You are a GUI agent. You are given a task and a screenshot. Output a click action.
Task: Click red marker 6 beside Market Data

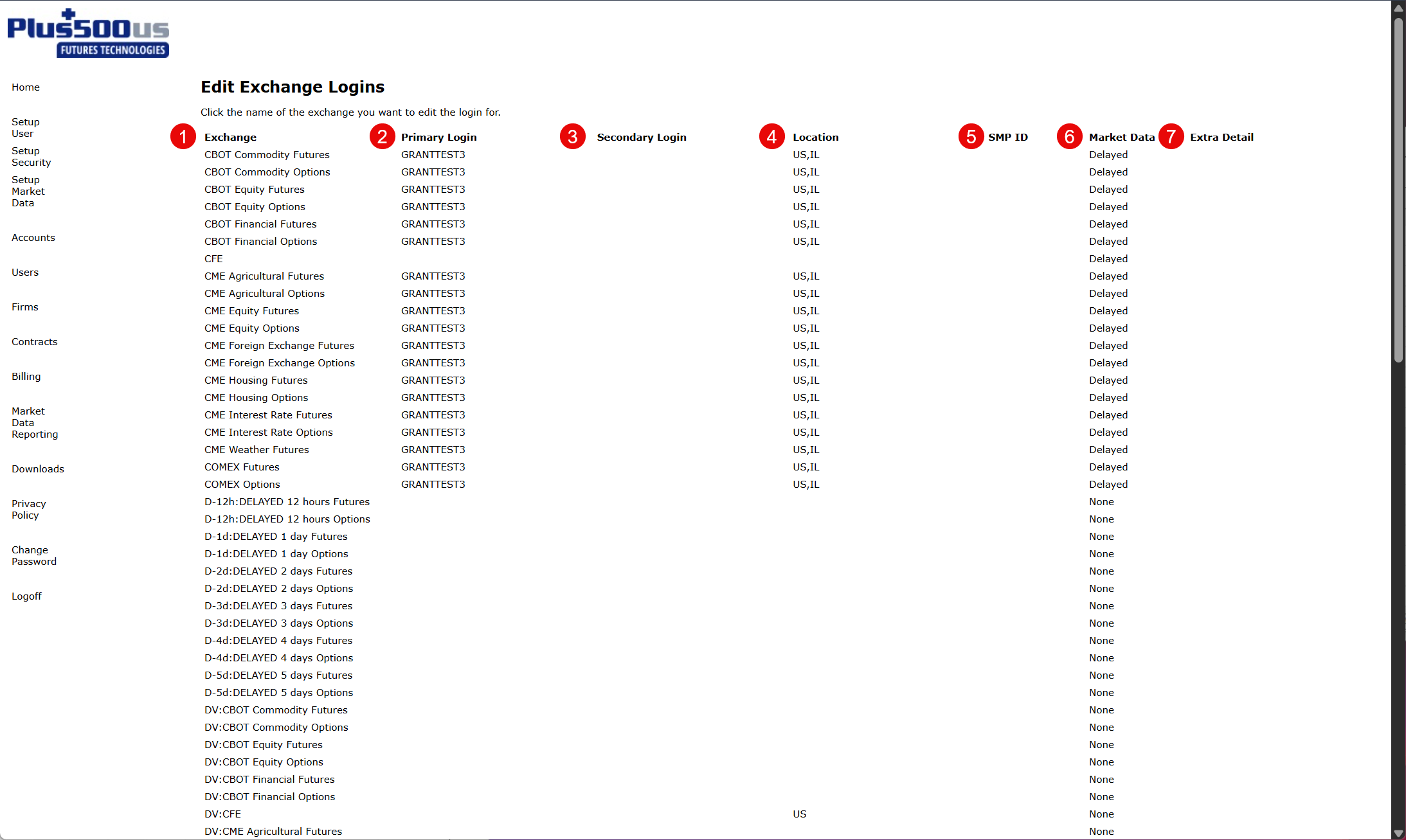coord(1069,137)
